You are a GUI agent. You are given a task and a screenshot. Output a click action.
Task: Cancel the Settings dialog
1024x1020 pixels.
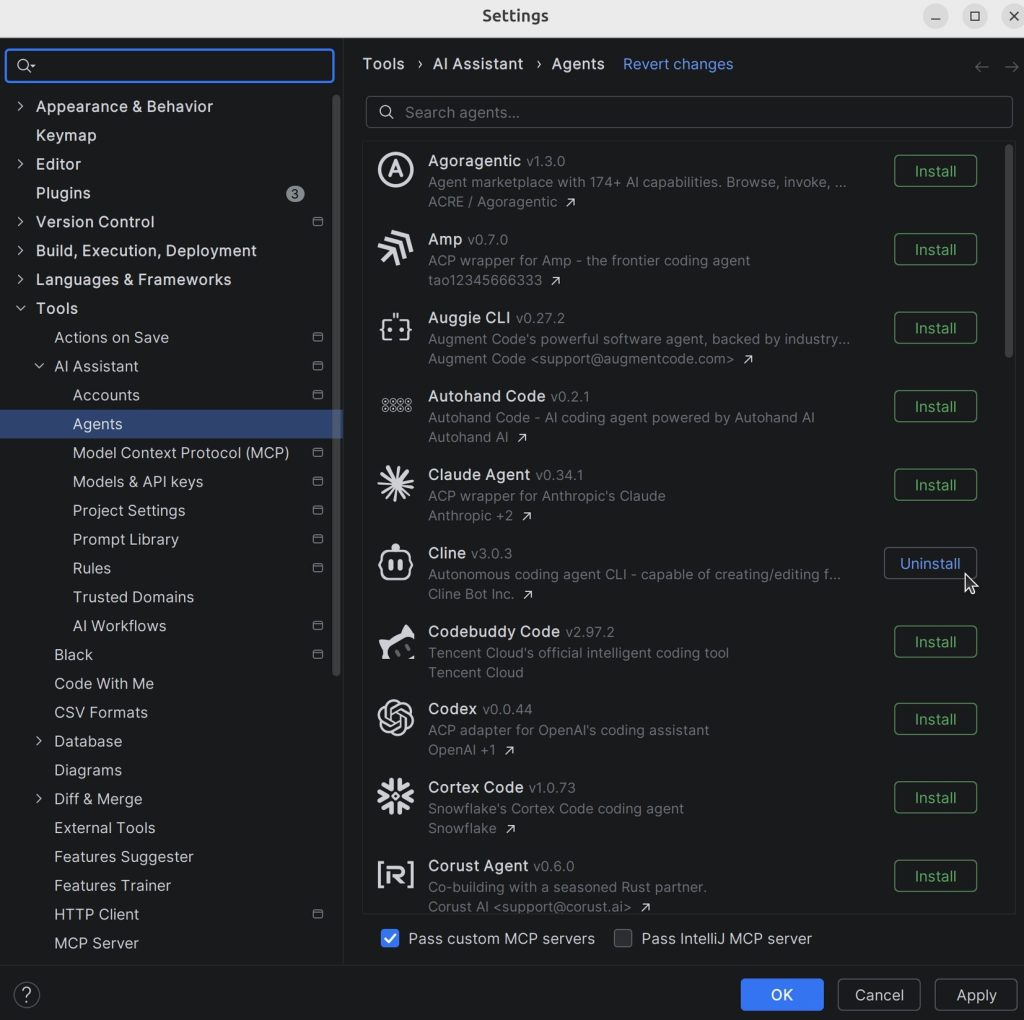[879, 995]
